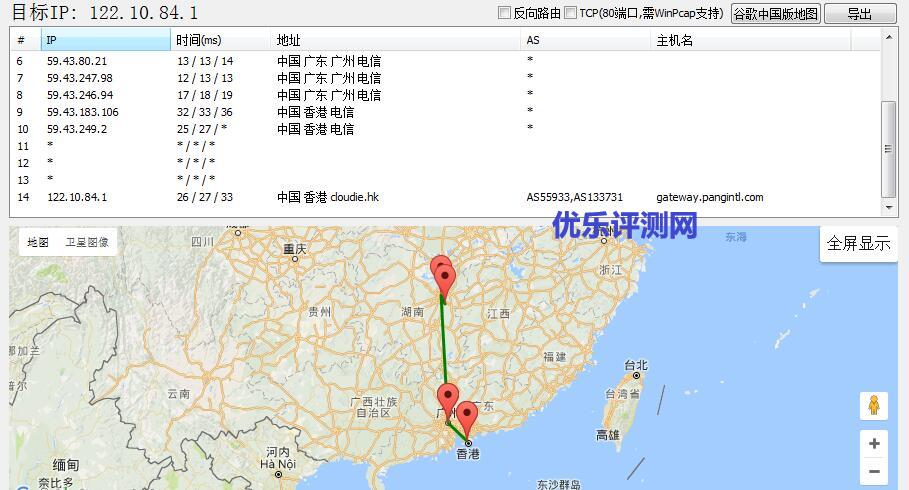Click the 时间(ms) column header
The height and width of the screenshot is (490, 909).
click(221, 40)
